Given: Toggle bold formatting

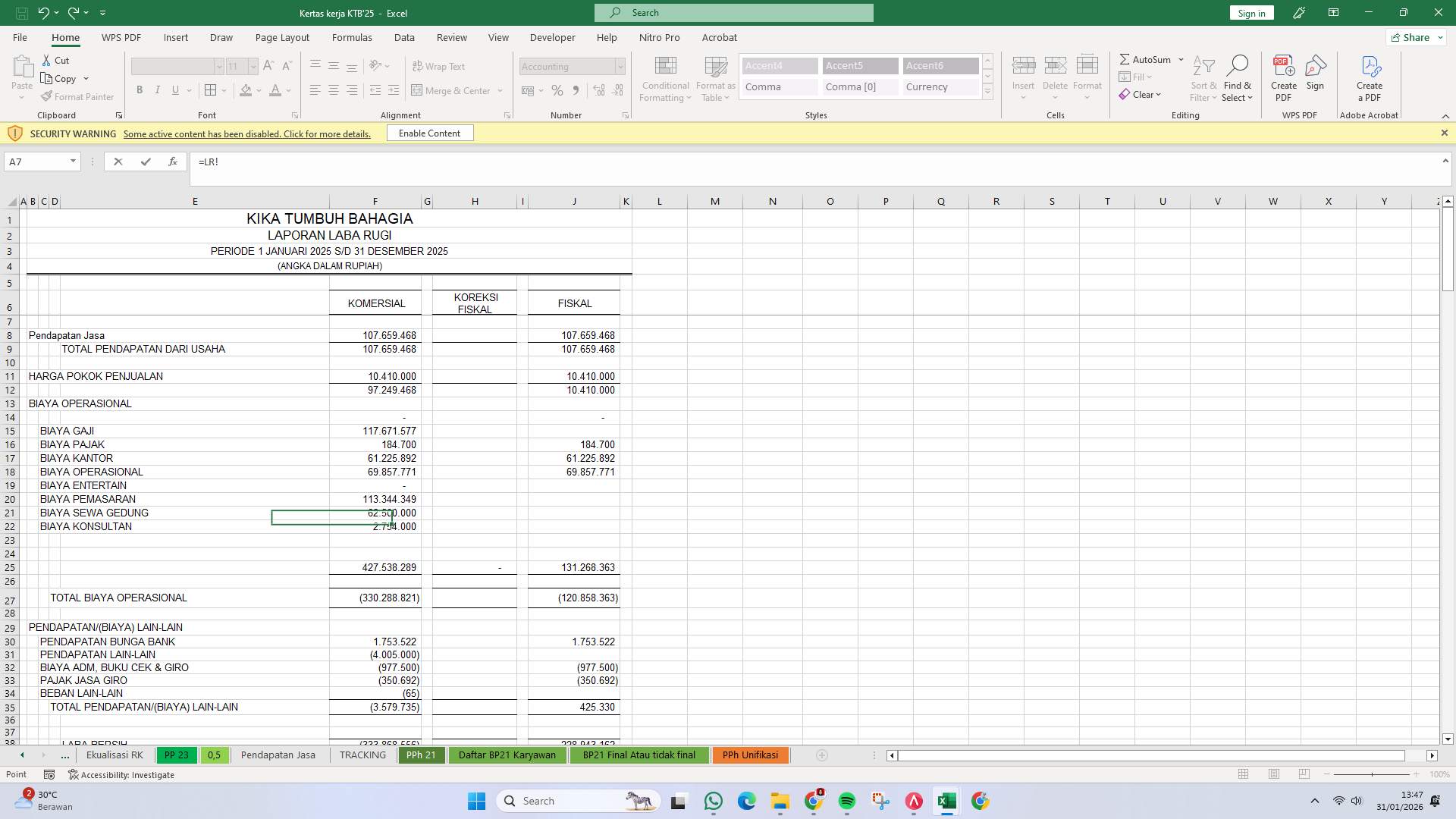Looking at the screenshot, I should point(140,89).
